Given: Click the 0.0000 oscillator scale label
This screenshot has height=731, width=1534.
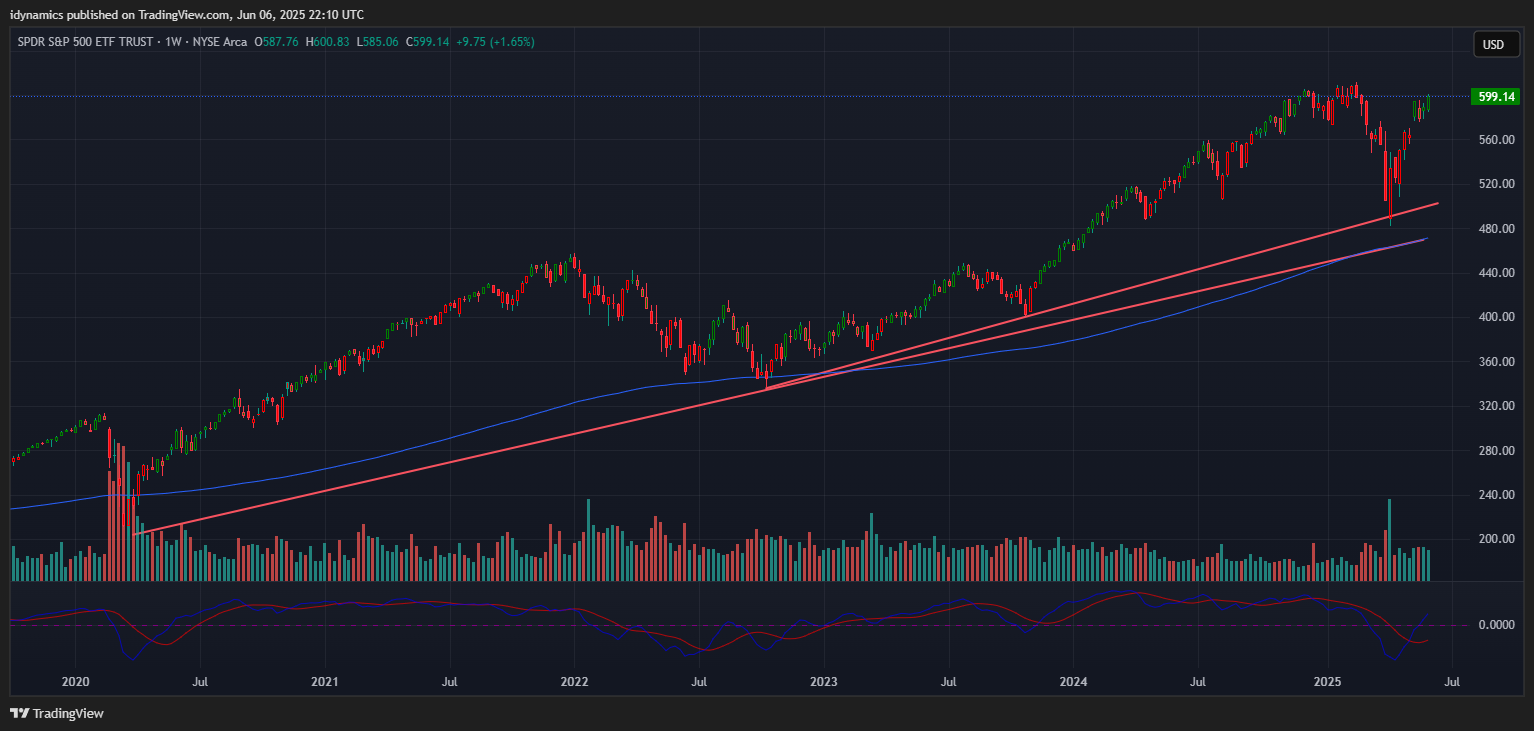Looking at the screenshot, I should [x=1495, y=625].
